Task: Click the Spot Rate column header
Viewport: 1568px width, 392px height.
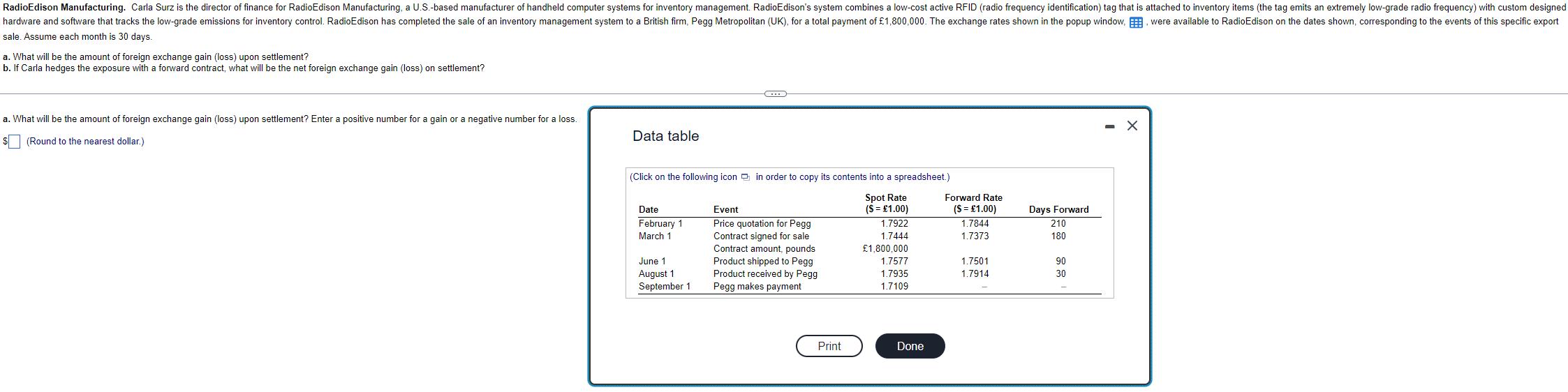Action: tap(886, 204)
